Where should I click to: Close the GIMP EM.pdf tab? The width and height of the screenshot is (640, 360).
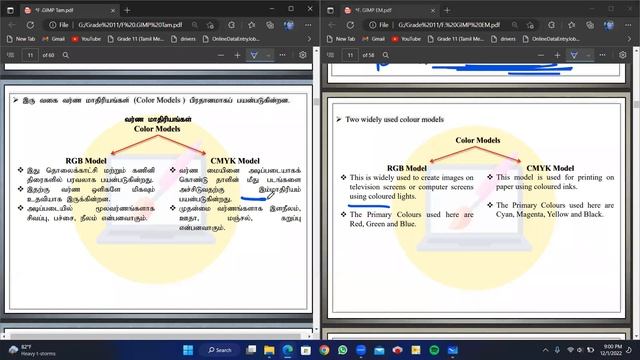point(433,10)
